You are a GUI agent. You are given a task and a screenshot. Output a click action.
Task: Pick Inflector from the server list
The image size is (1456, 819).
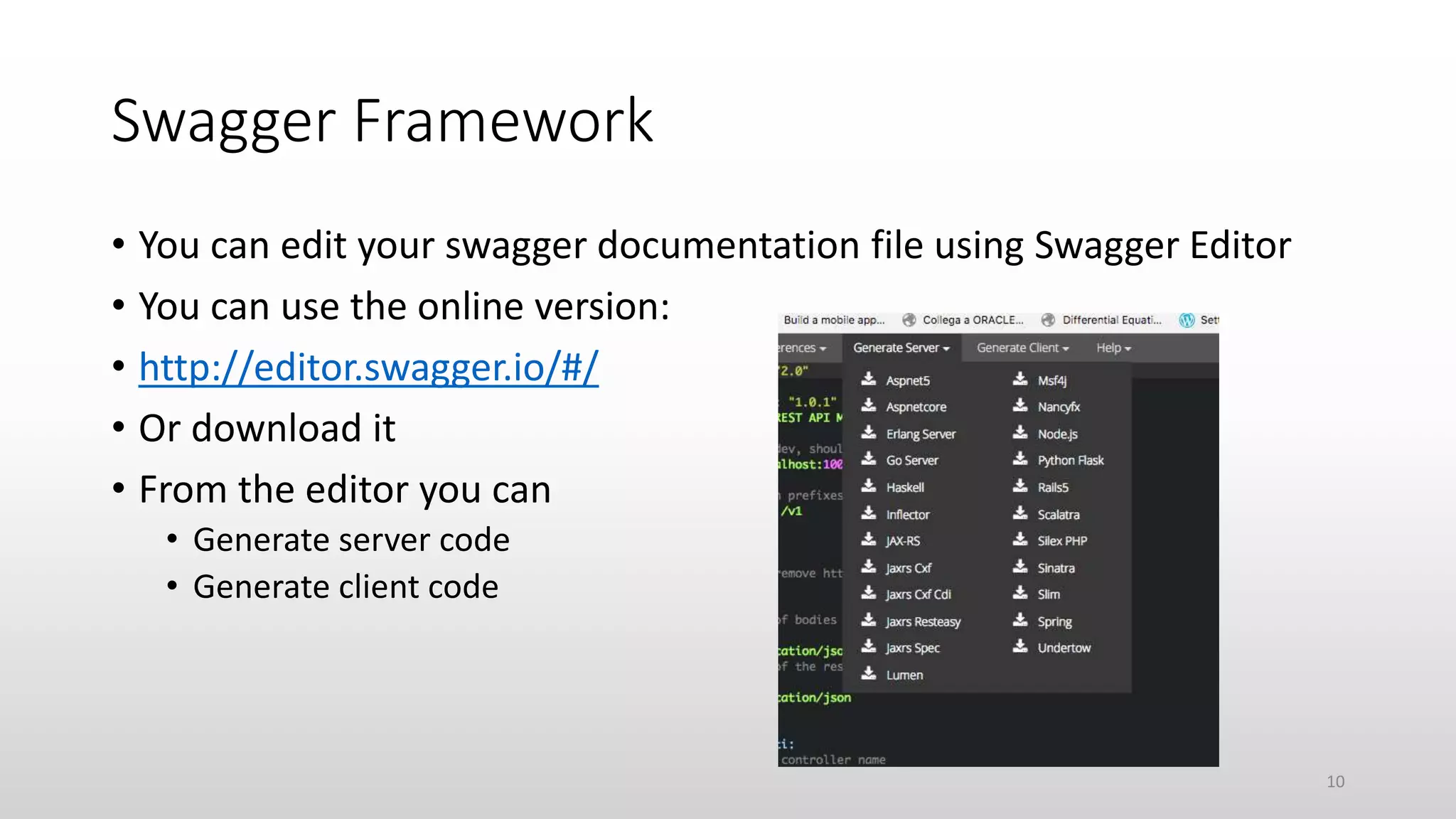908,515
